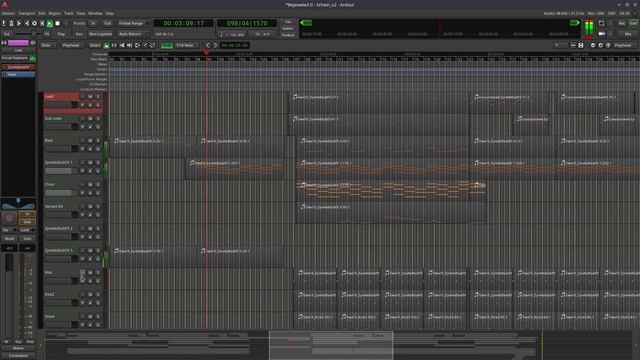Click the Lead strip purple color bar
This screenshot has width=640, height=360.
pos(18,43)
